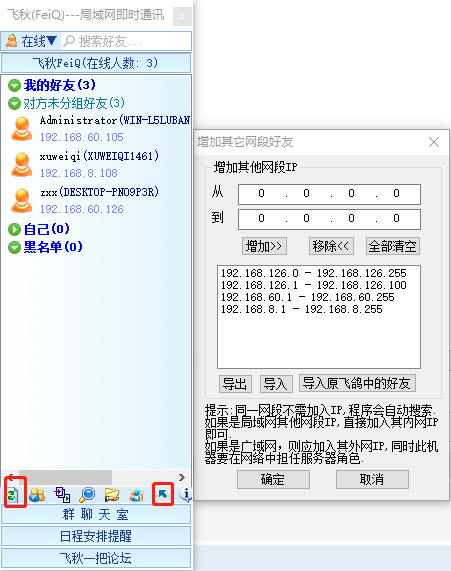
Task: Select contact xuweiqi(XUWEIQI1461)
Action: click(99, 156)
